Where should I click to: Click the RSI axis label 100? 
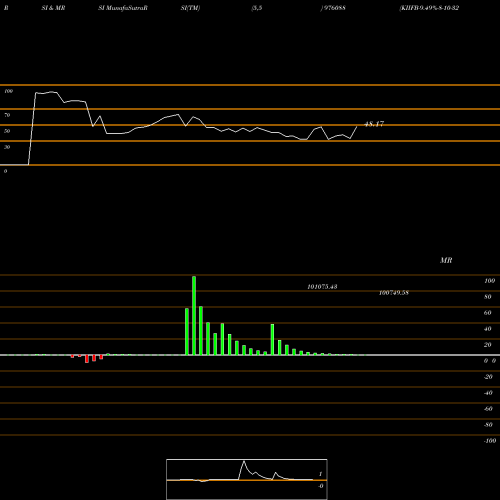click(x=8, y=91)
